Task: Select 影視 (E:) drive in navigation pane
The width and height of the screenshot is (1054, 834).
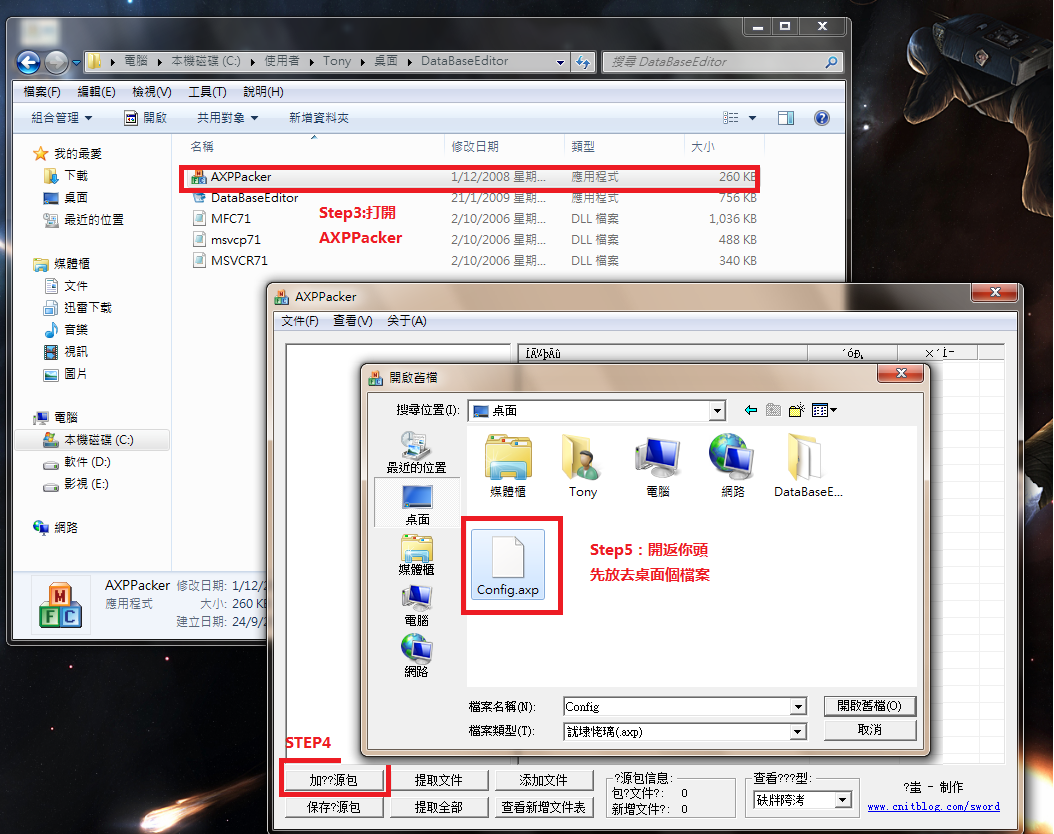Action: (76, 485)
